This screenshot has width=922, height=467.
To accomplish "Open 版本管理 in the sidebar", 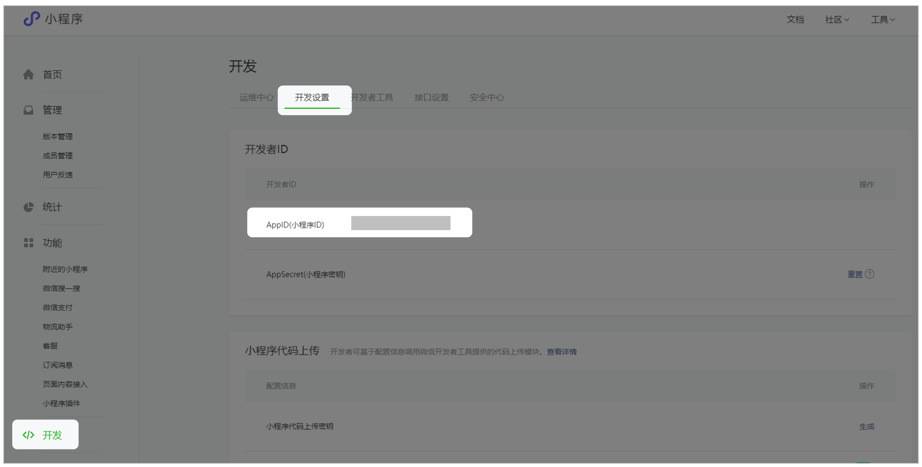I will tap(57, 136).
